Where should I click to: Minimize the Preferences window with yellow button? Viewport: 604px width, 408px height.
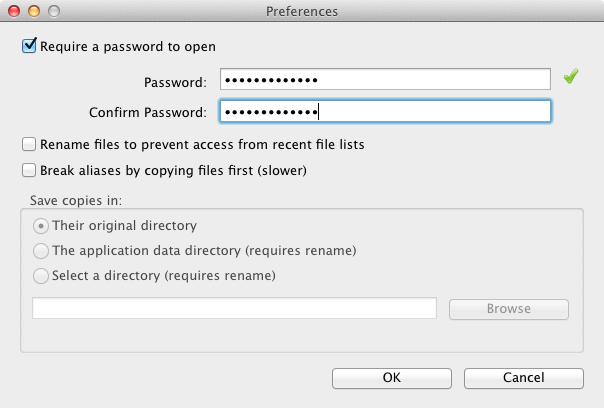click(34, 11)
